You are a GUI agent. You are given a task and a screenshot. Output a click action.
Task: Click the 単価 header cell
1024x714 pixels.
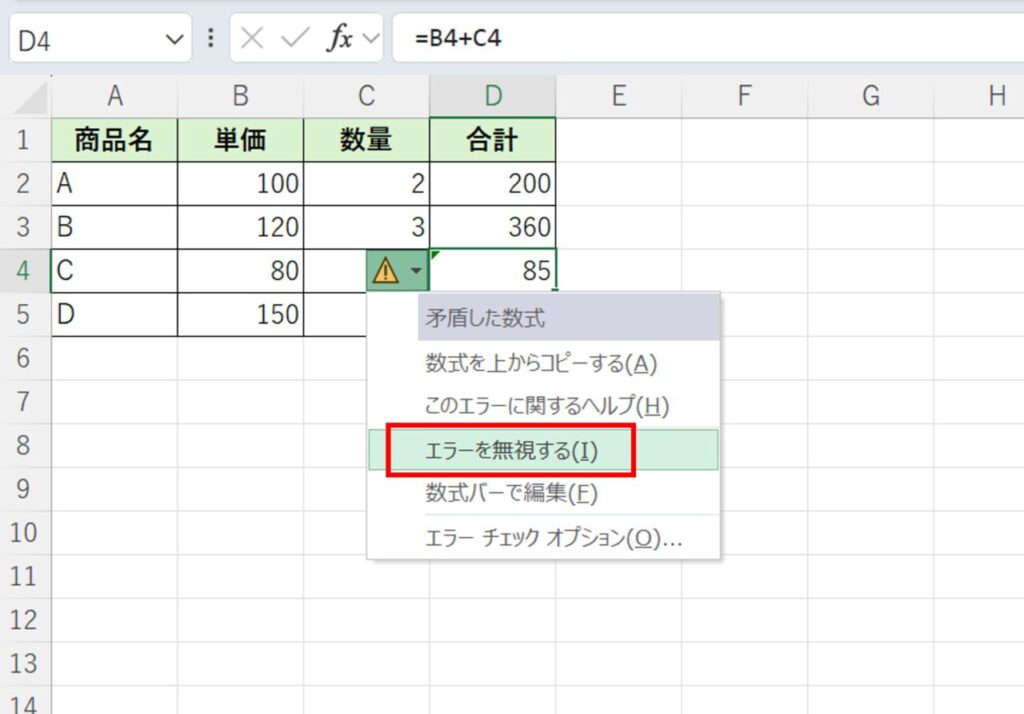point(240,140)
